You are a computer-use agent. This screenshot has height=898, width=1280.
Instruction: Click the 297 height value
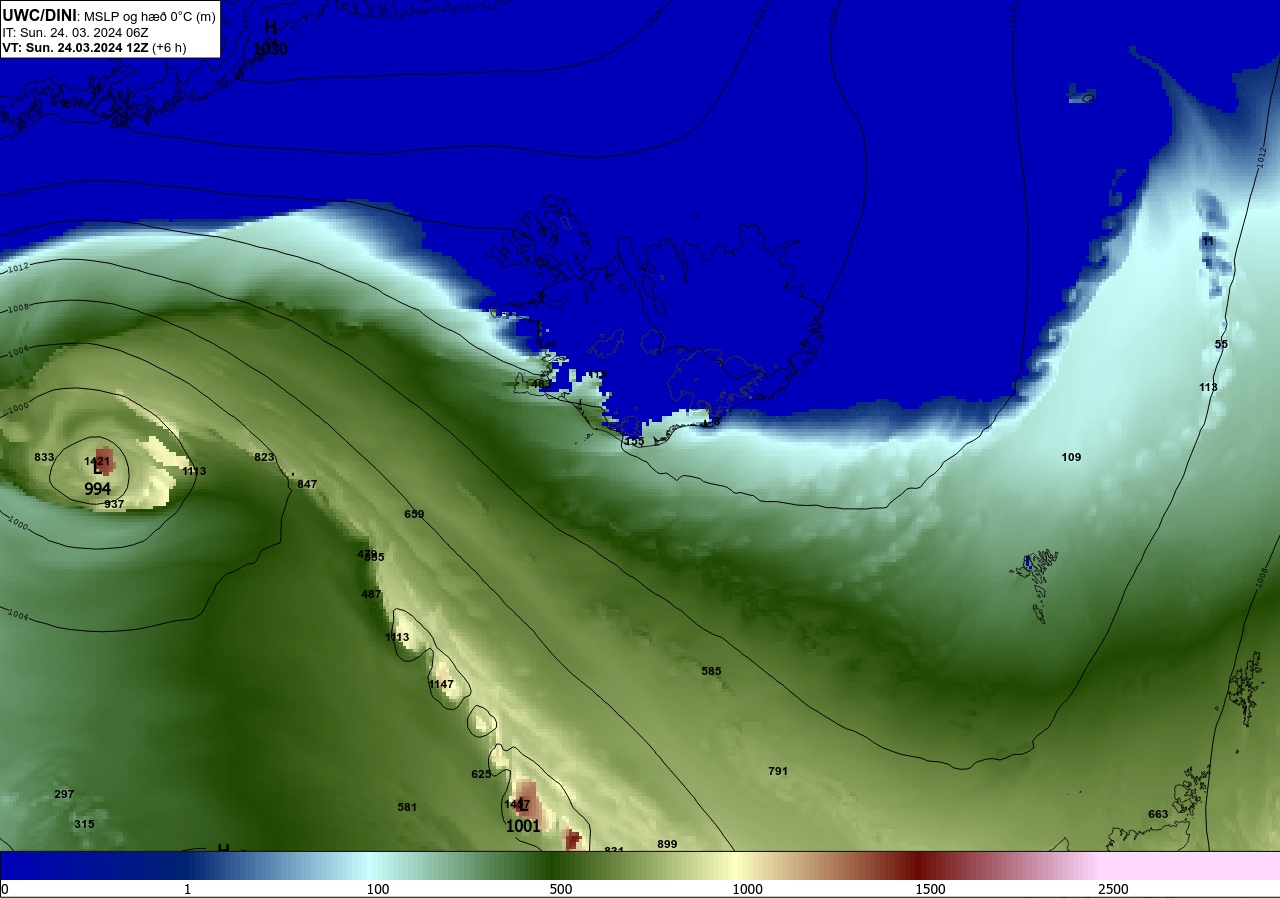coord(64,794)
